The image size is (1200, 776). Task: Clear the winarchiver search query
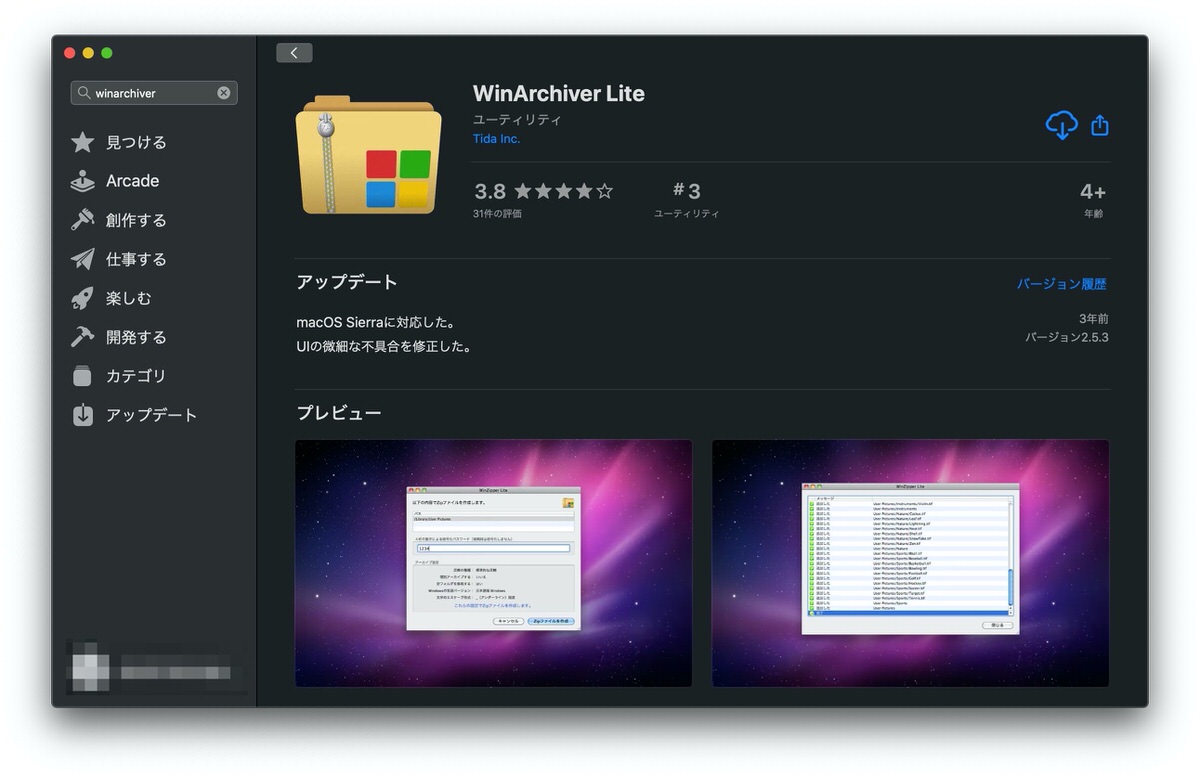224,92
